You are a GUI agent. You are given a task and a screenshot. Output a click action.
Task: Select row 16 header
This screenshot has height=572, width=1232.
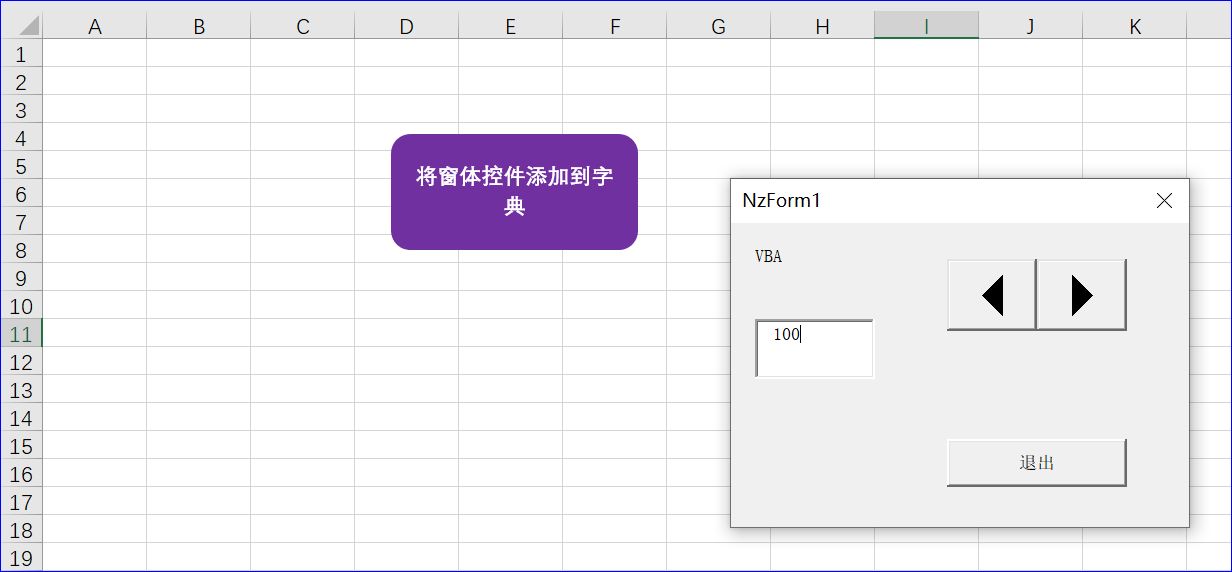point(21,473)
